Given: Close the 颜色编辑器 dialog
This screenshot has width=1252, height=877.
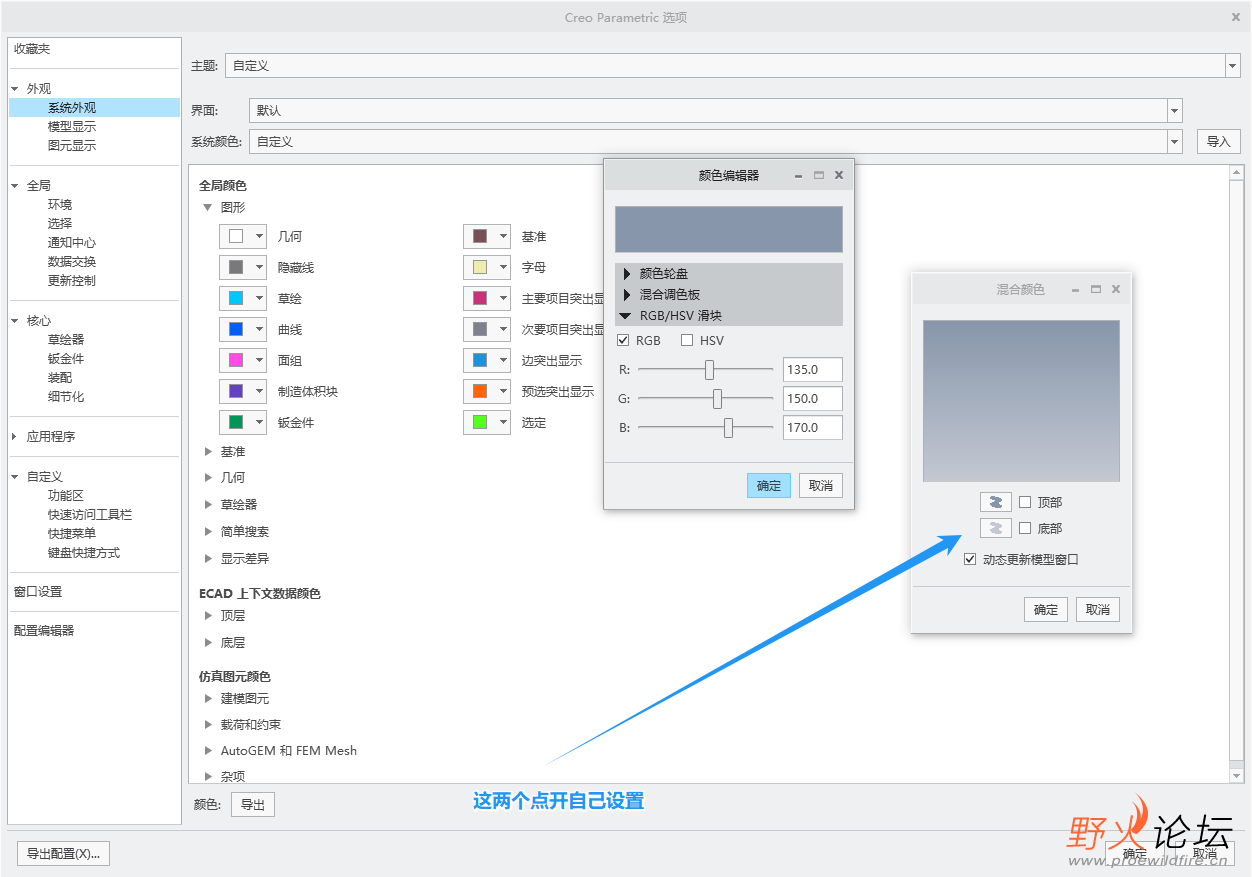Looking at the screenshot, I should pyautogui.click(x=839, y=175).
